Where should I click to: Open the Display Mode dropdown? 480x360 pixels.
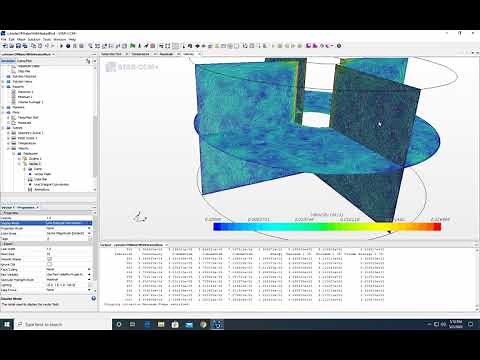coord(89,223)
